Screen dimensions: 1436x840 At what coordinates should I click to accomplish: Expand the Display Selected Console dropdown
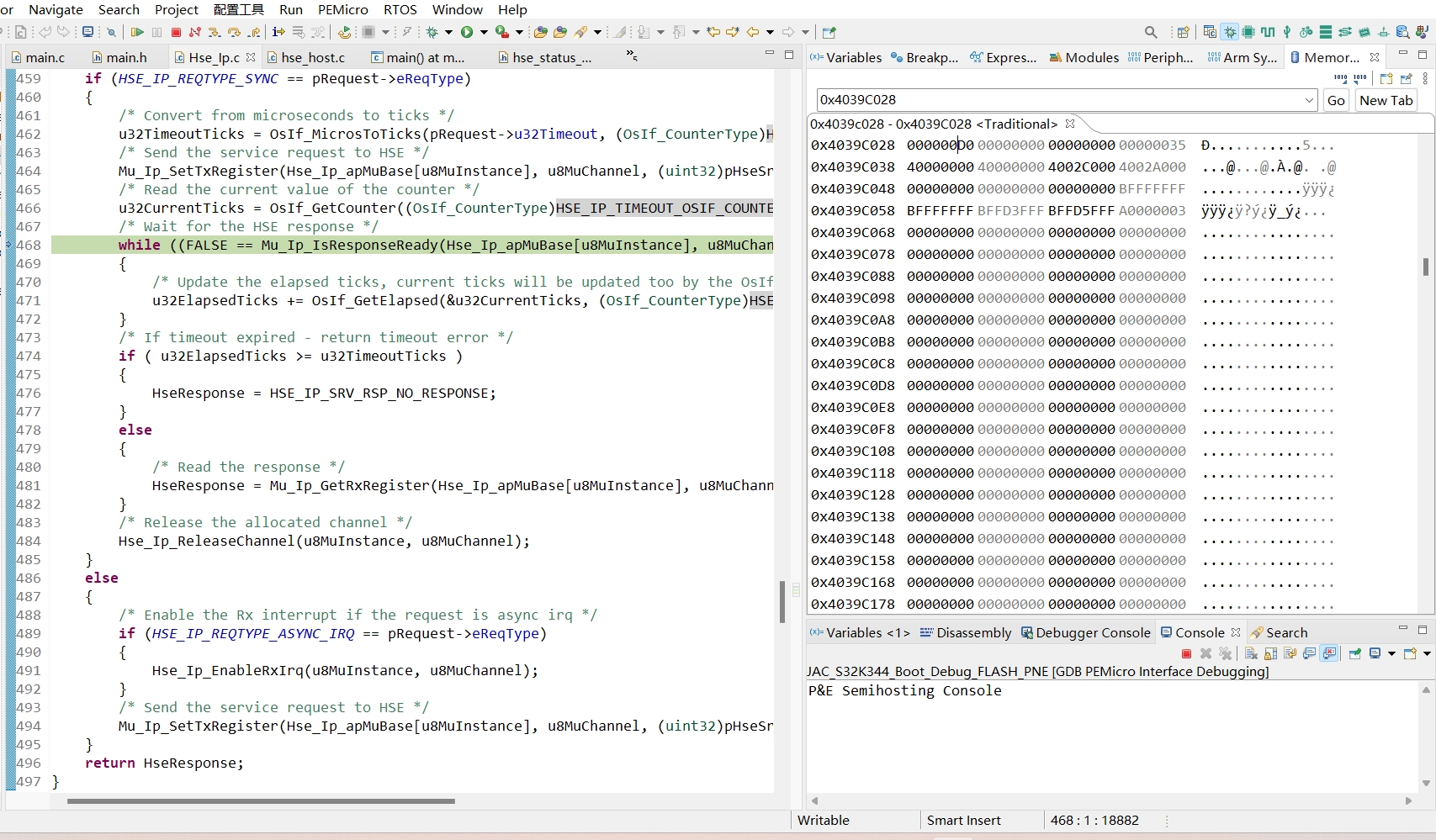click(x=1391, y=653)
